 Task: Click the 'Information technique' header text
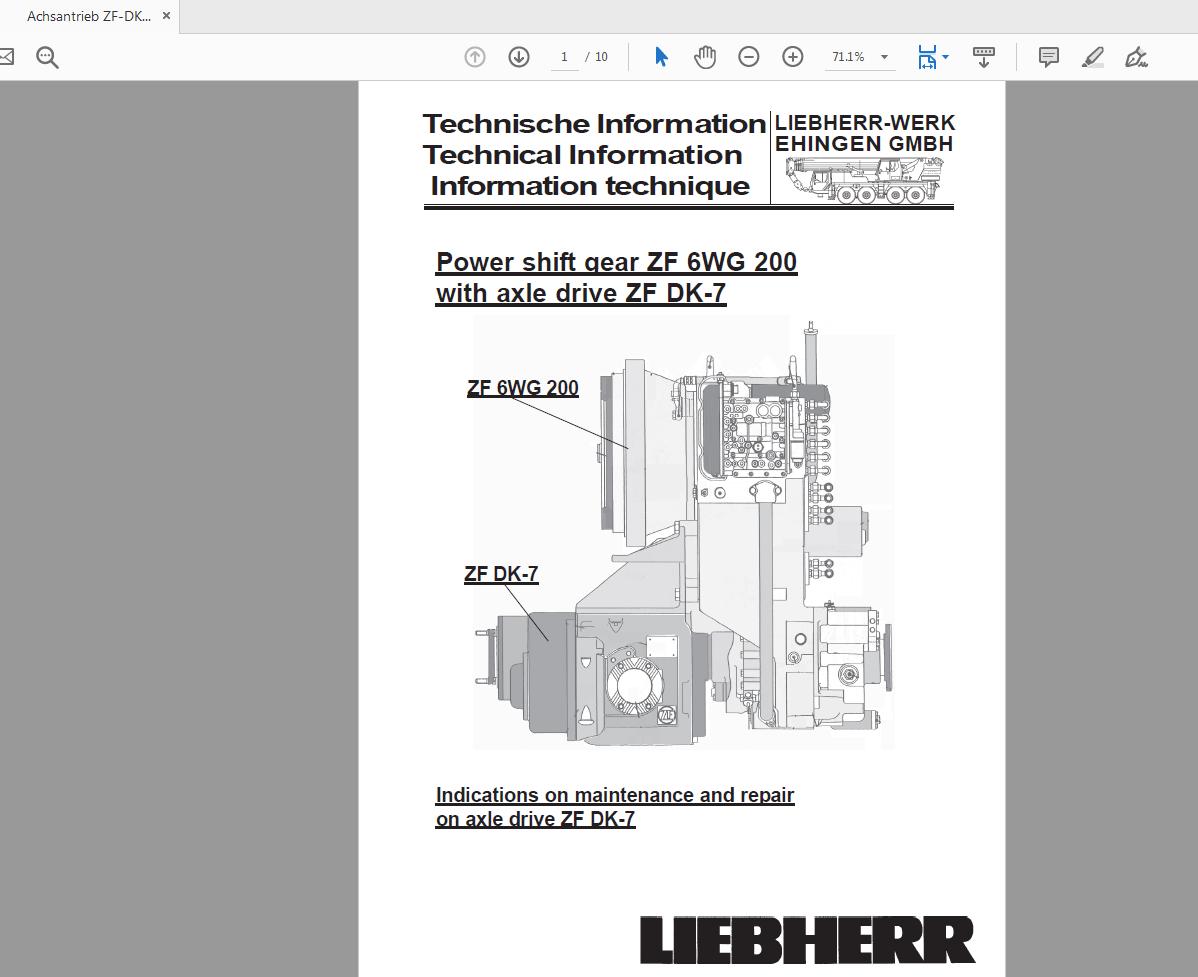click(x=590, y=186)
